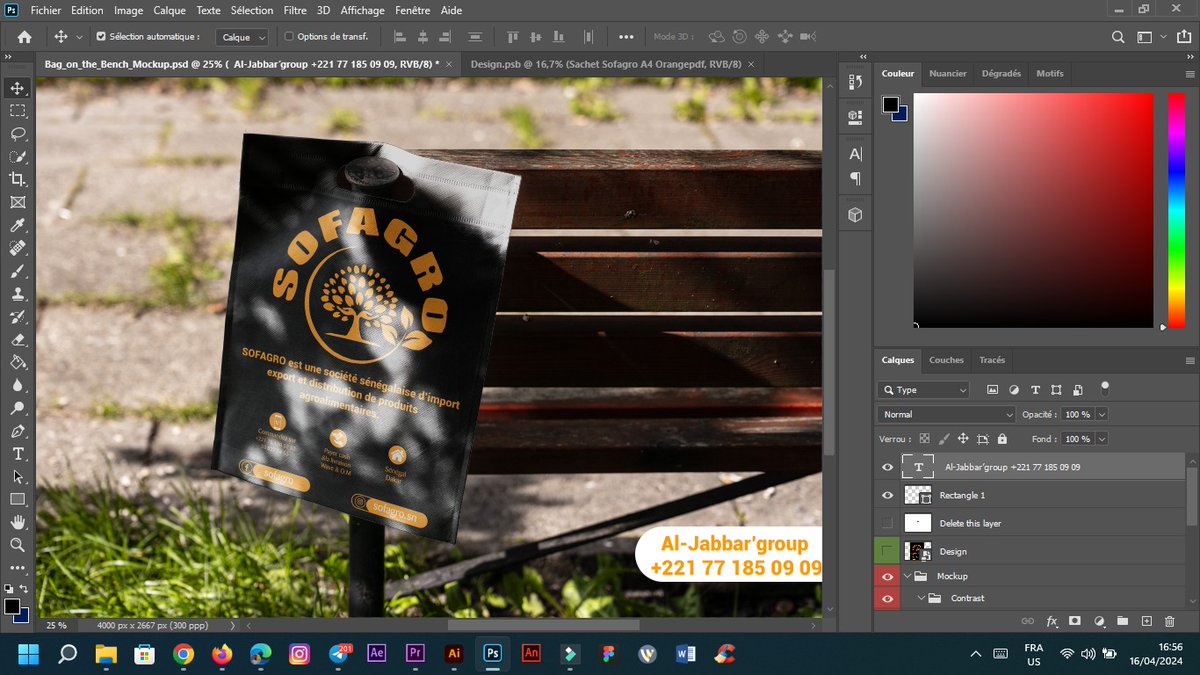
Task: Select the Horizontal Type tool
Action: [18, 454]
